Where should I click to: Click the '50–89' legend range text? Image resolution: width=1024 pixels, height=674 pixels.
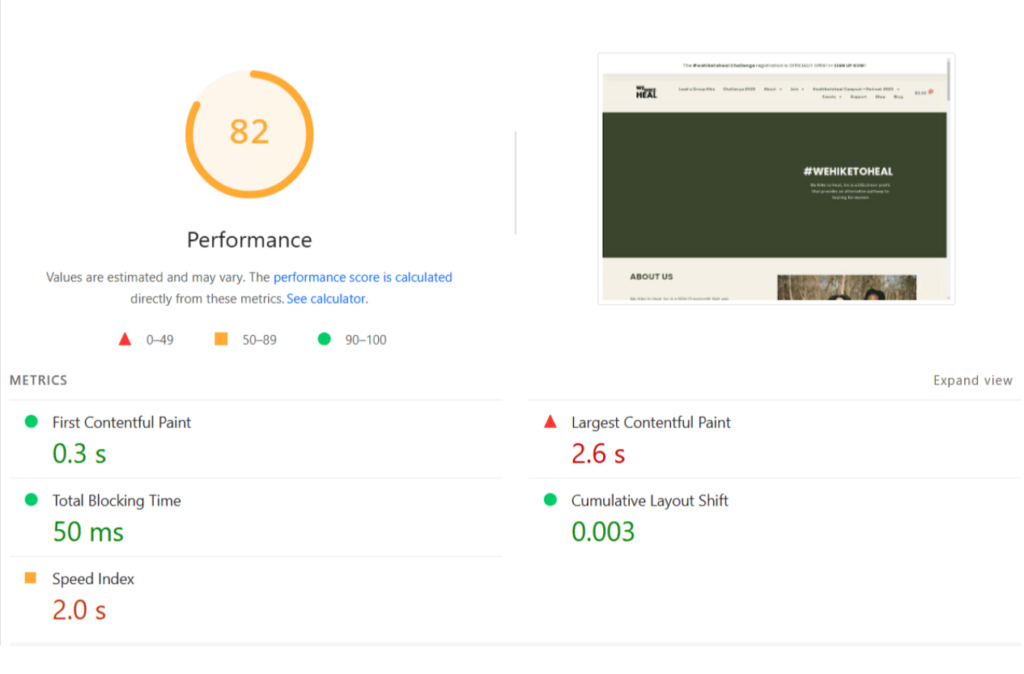259,340
